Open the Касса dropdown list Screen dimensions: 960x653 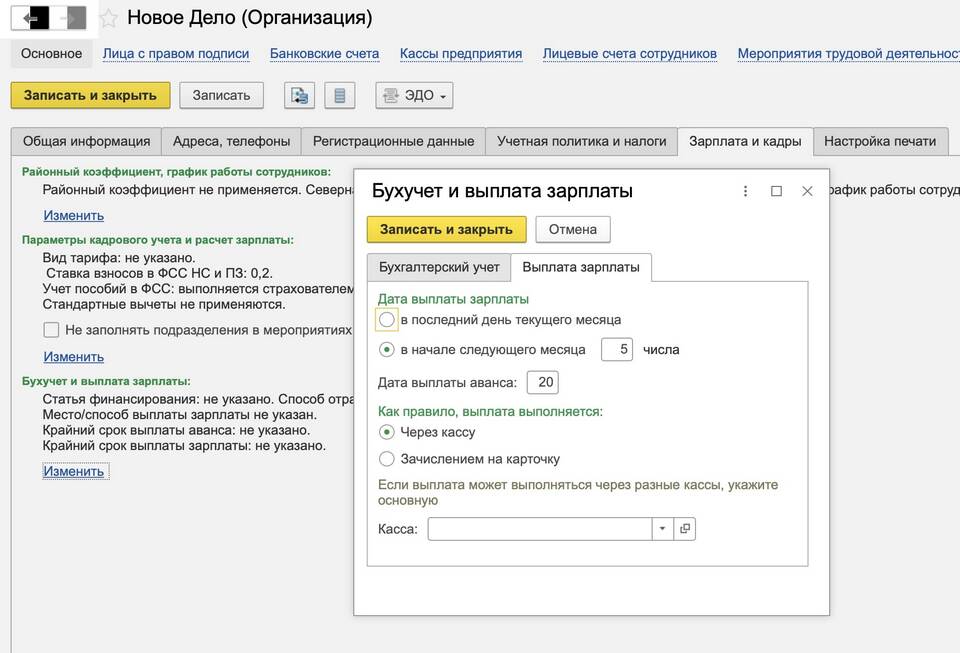pos(662,529)
